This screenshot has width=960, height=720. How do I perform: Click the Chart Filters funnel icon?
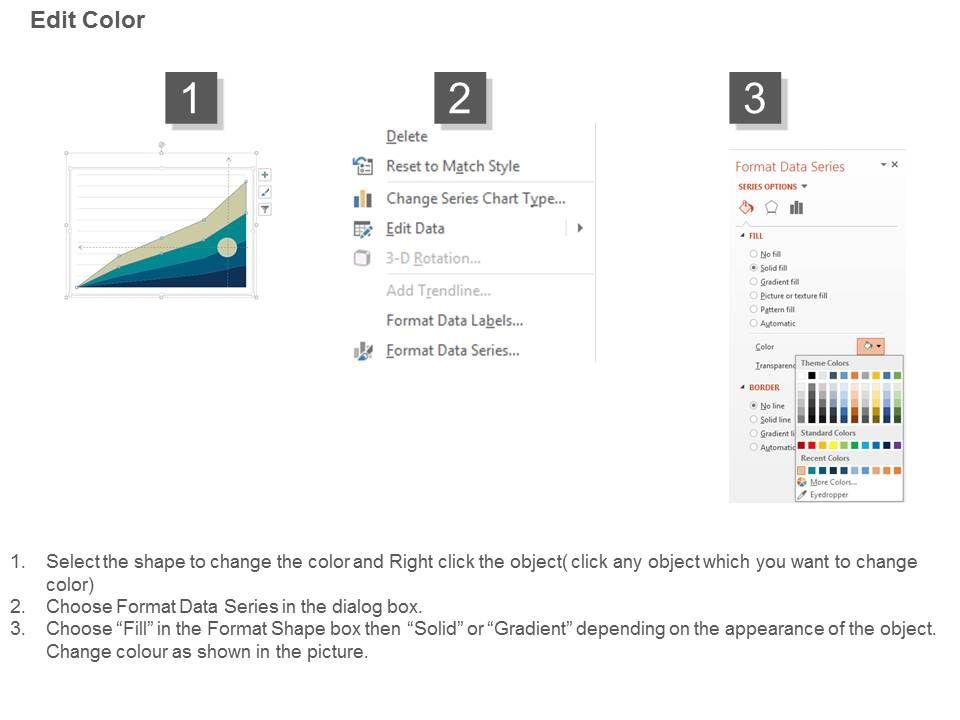coord(265,210)
